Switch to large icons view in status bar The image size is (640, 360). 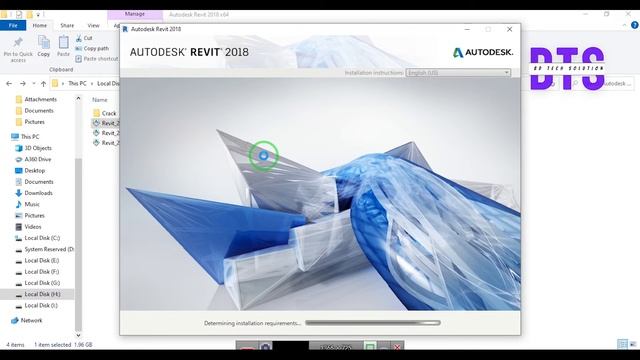click(633, 344)
